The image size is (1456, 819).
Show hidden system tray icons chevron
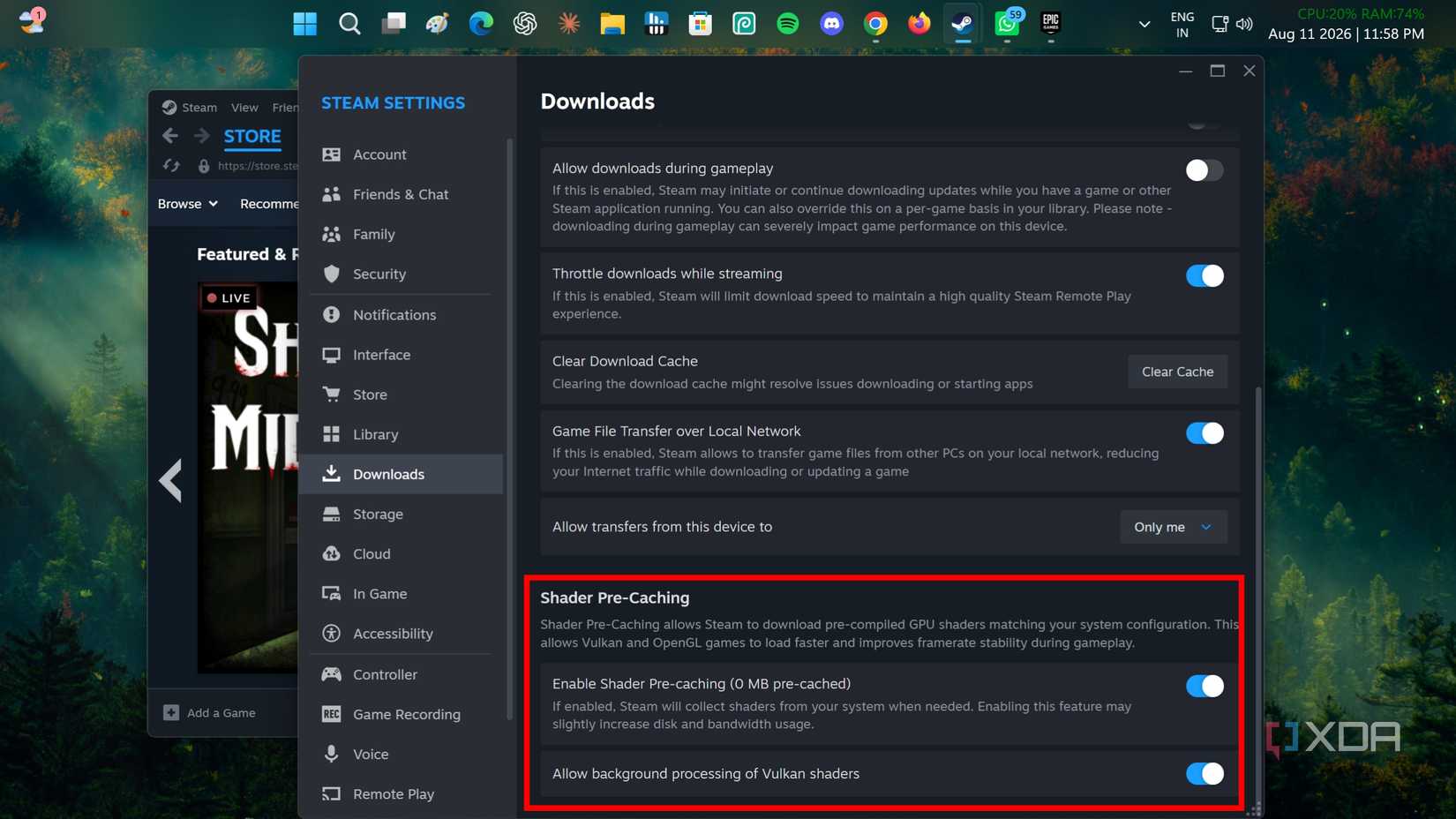tap(1145, 24)
